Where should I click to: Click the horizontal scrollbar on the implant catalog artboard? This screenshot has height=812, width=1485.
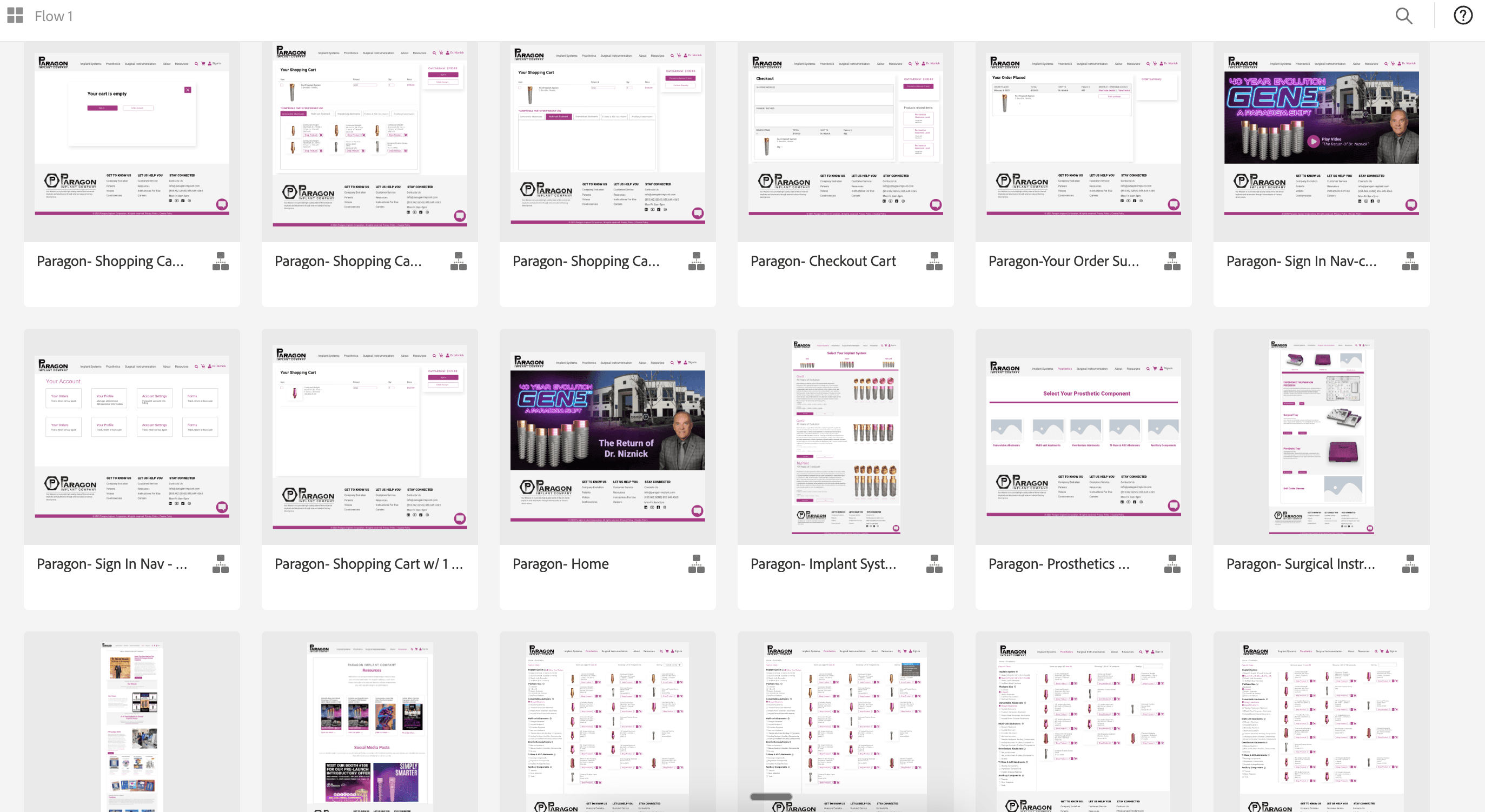coord(771,796)
